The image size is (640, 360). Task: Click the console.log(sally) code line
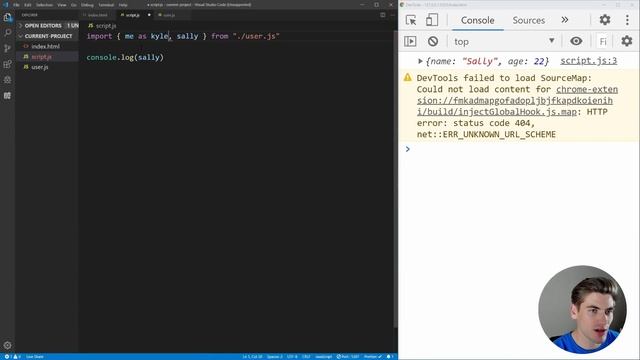click(x=125, y=57)
